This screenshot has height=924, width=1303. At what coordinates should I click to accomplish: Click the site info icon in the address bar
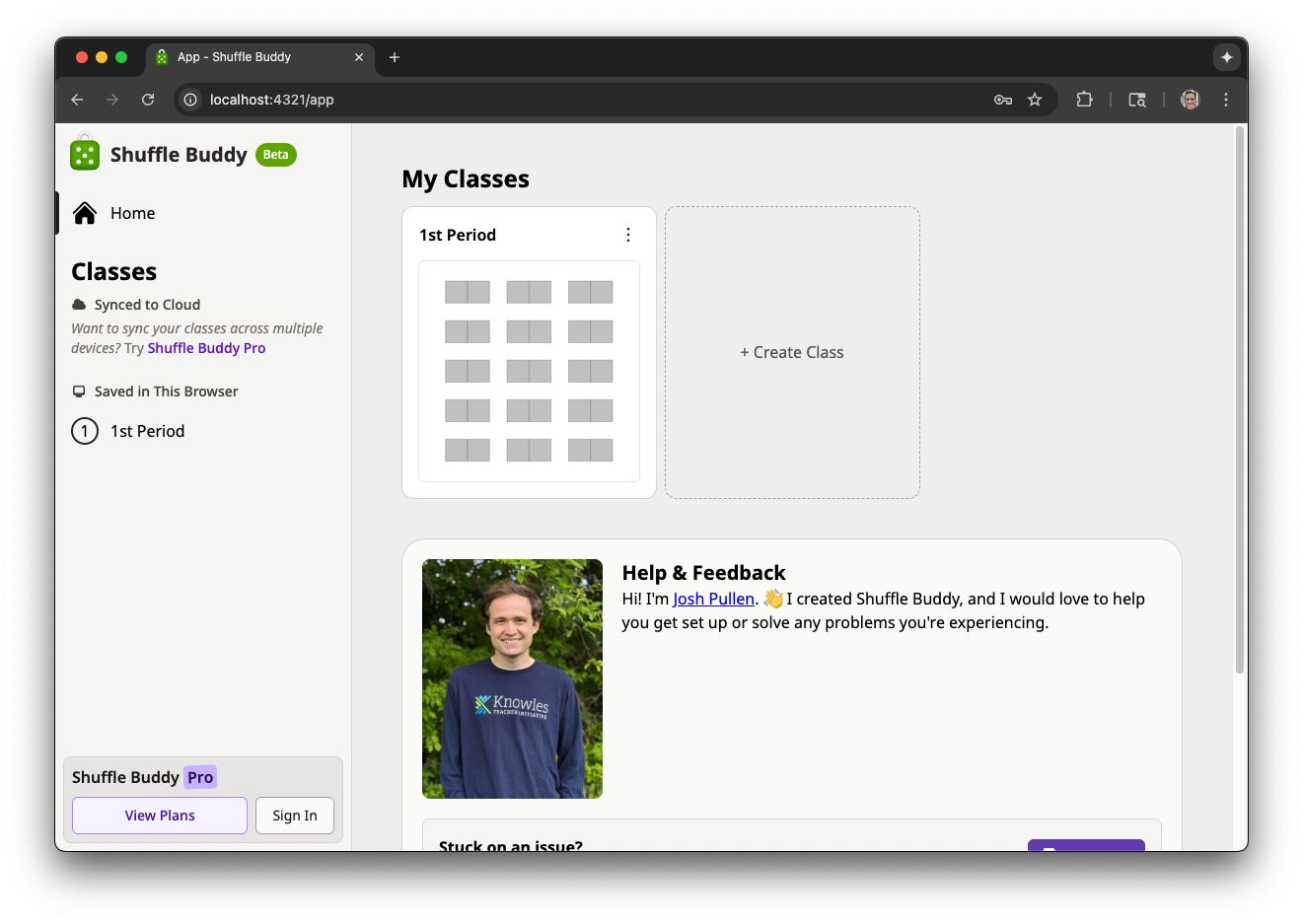(x=190, y=100)
